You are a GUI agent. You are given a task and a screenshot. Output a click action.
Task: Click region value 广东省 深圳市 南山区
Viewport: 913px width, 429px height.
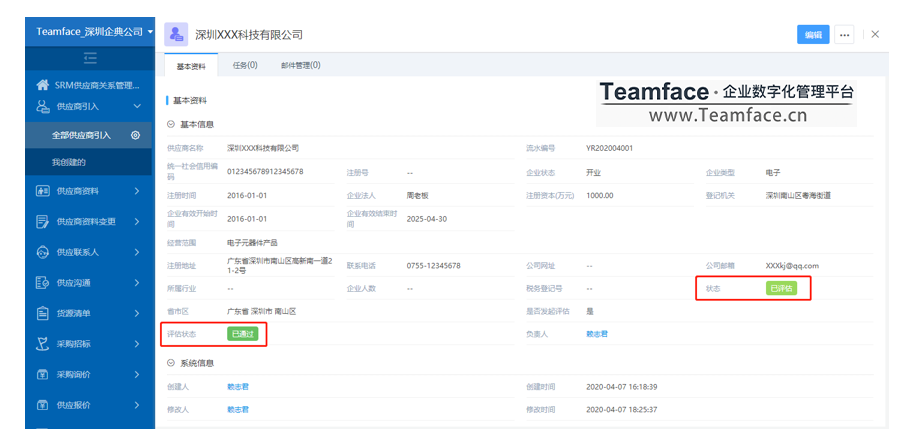(261, 311)
